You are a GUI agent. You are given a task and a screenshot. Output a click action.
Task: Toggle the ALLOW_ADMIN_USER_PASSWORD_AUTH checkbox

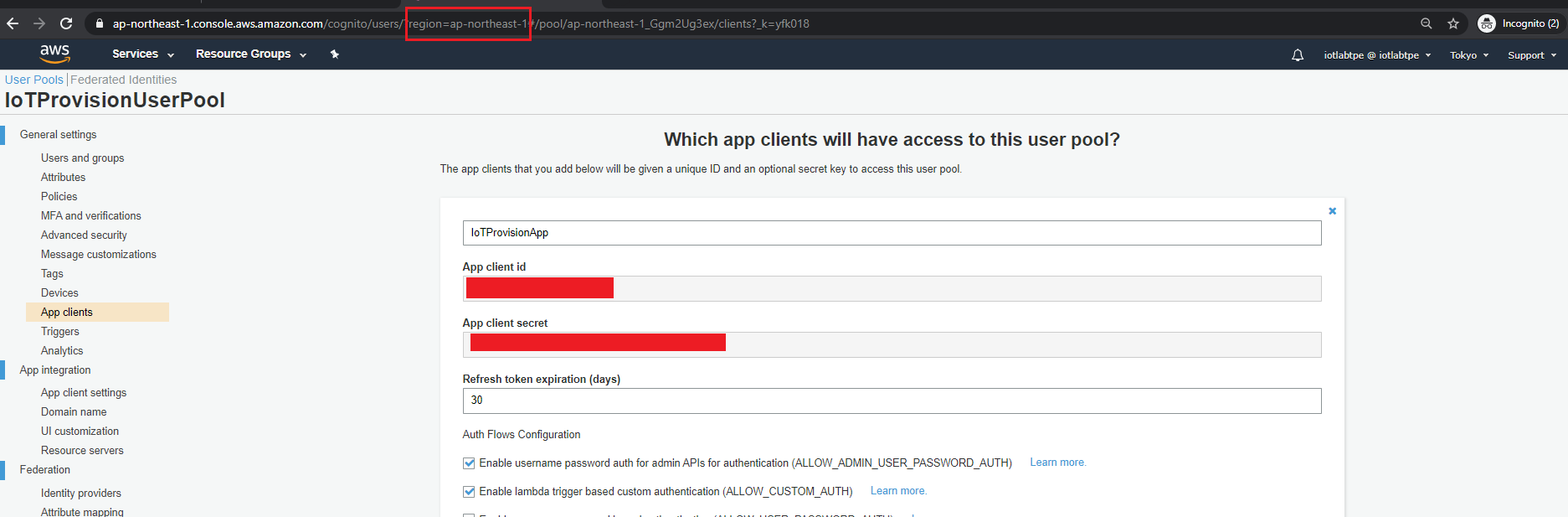click(469, 463)
